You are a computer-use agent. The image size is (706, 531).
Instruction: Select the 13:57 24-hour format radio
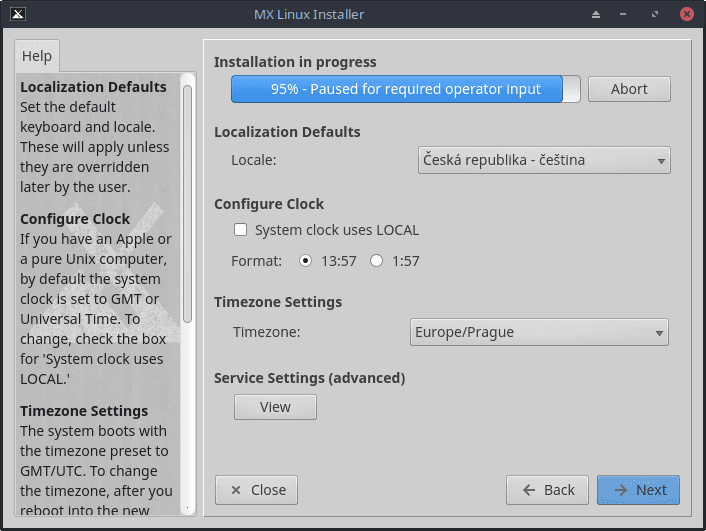(x=305, y=261)
